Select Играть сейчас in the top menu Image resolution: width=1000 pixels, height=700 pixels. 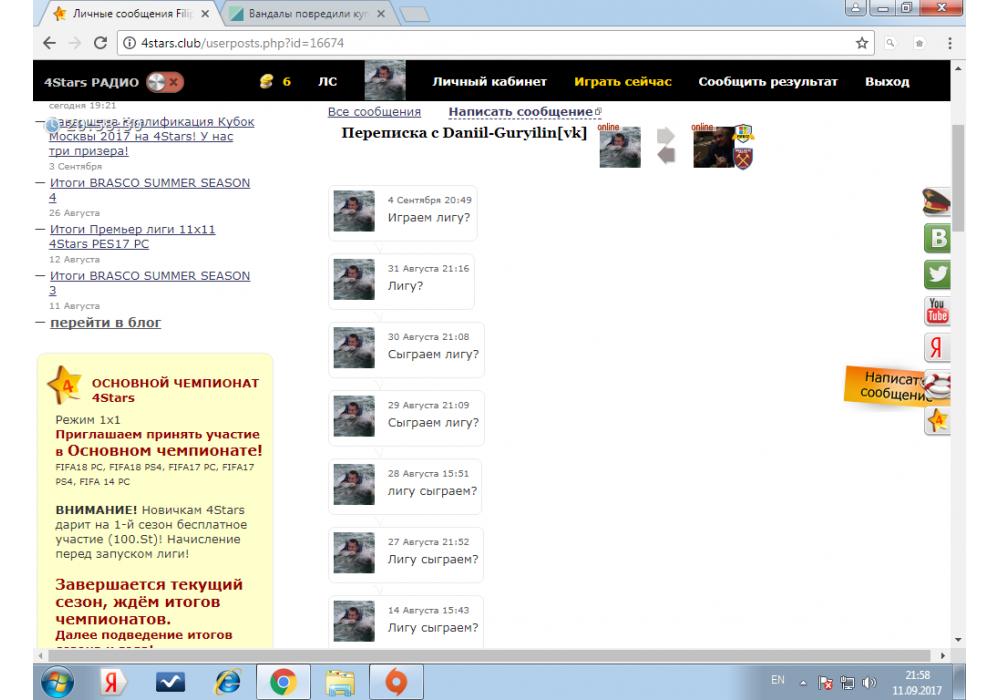tap(622, 82)
